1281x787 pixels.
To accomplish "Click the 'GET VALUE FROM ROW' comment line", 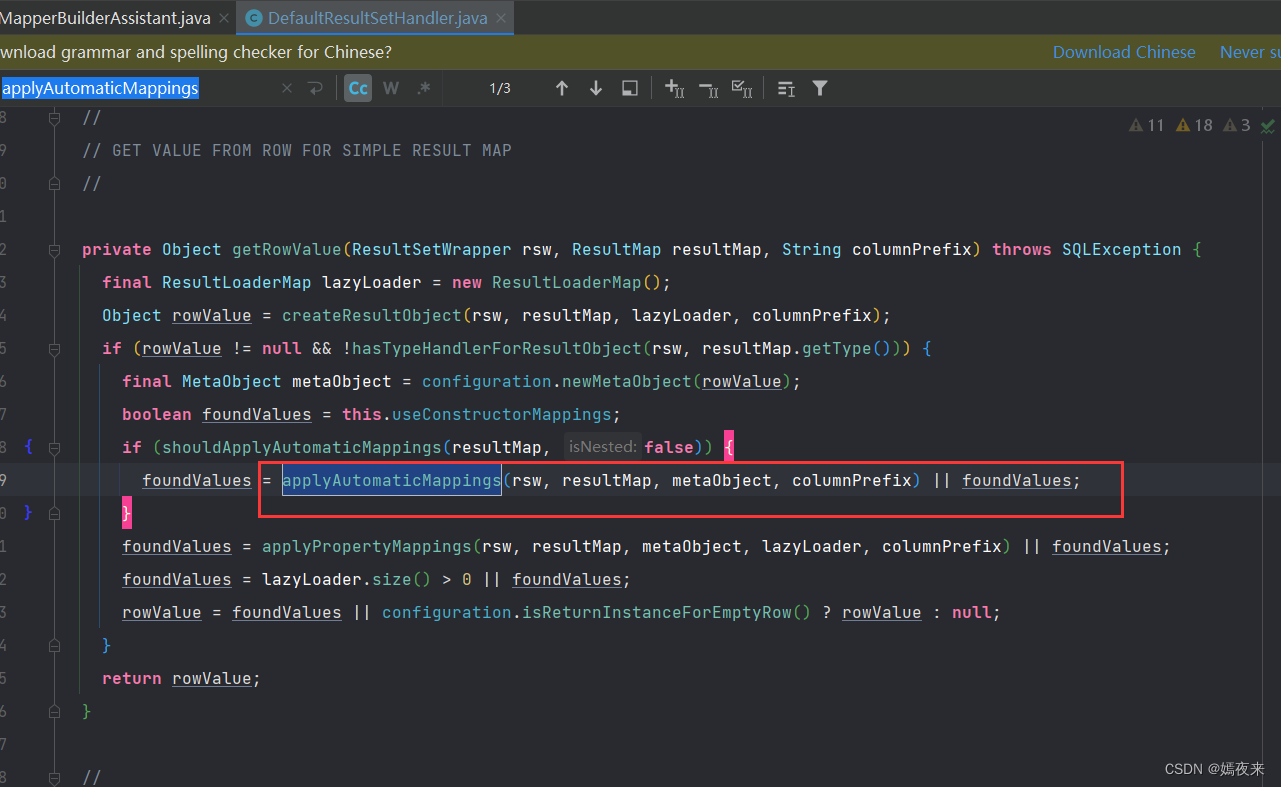I will pyautogui.click(x=296, y=150).
